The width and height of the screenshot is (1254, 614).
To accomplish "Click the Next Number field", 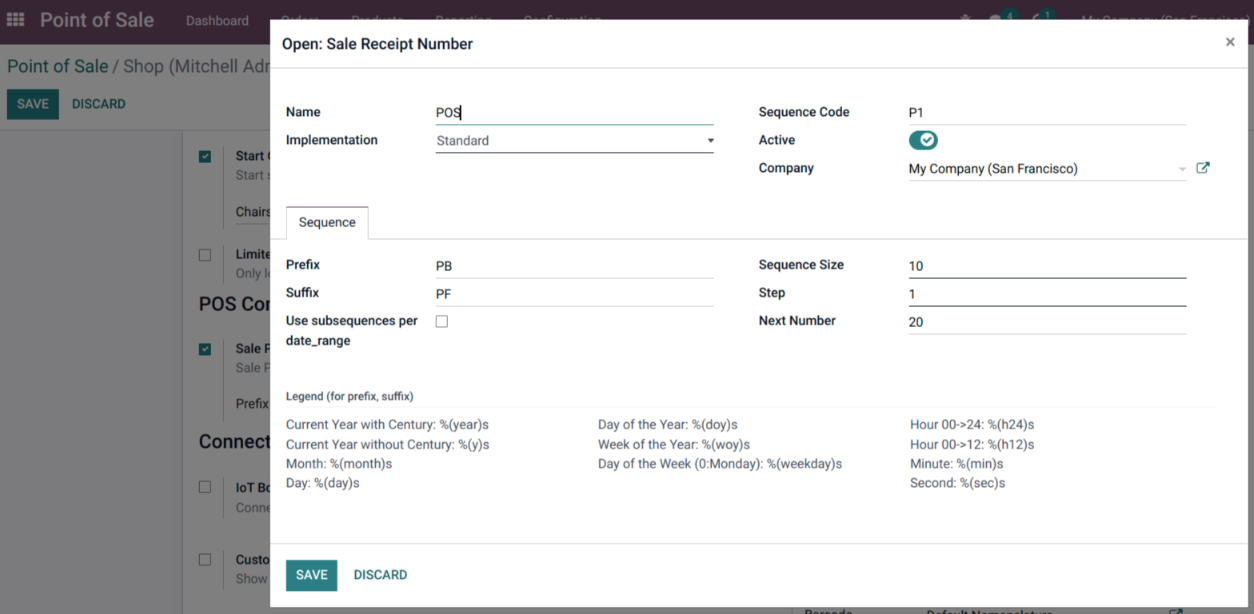I will pyautogui.click(x=1047, y=322).
